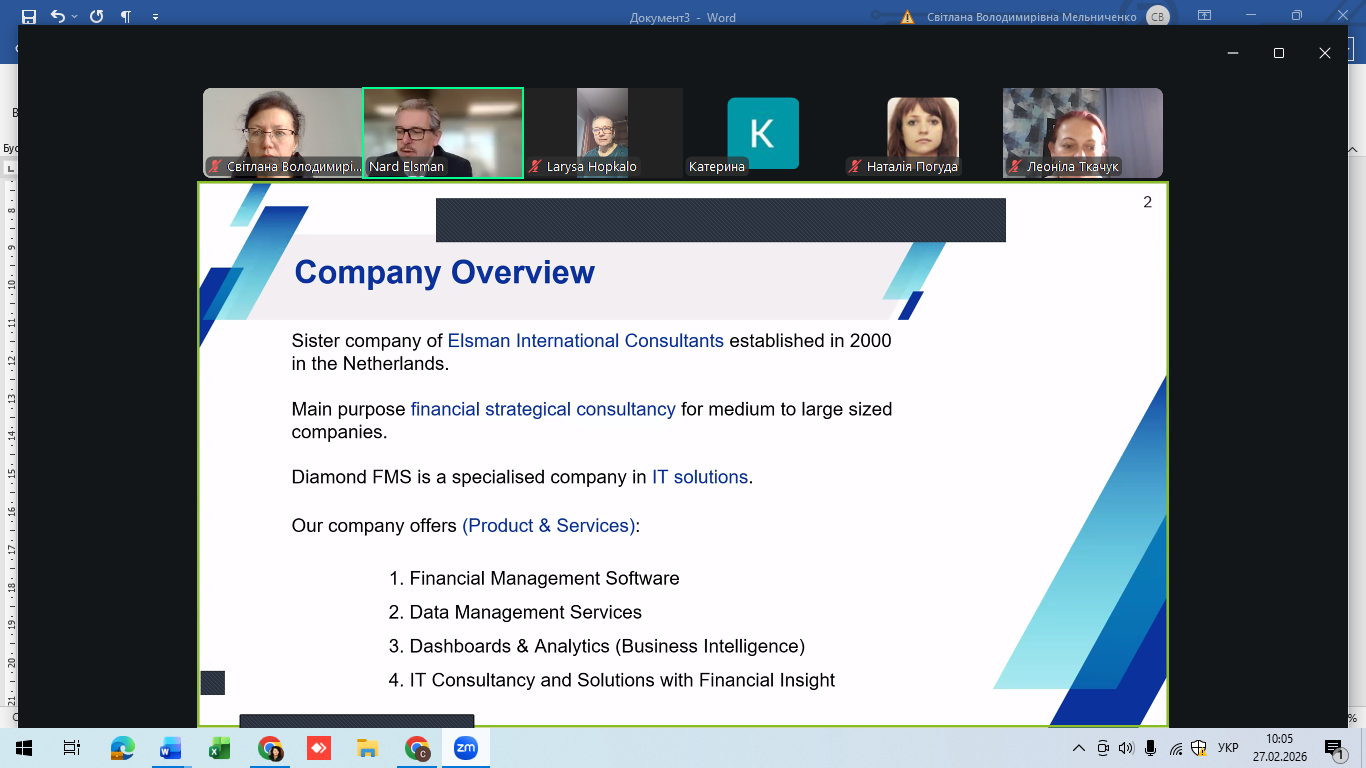This screenshot has height=768, width=1366.
Task: Open Windows Security shield tray icon
Action: tap(1199, 748)
